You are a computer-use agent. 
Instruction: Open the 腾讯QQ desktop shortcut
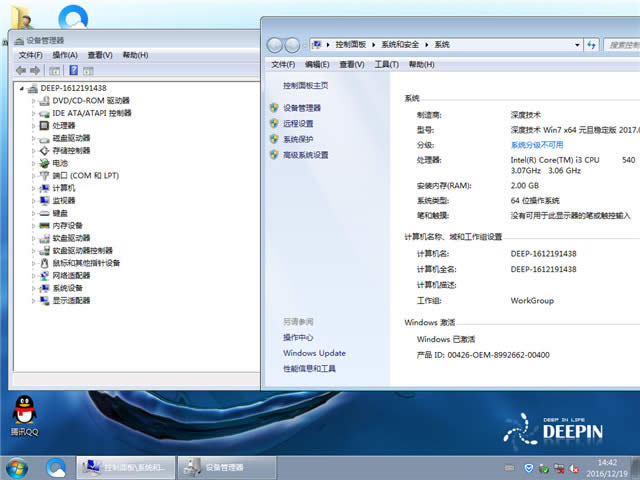24,414
